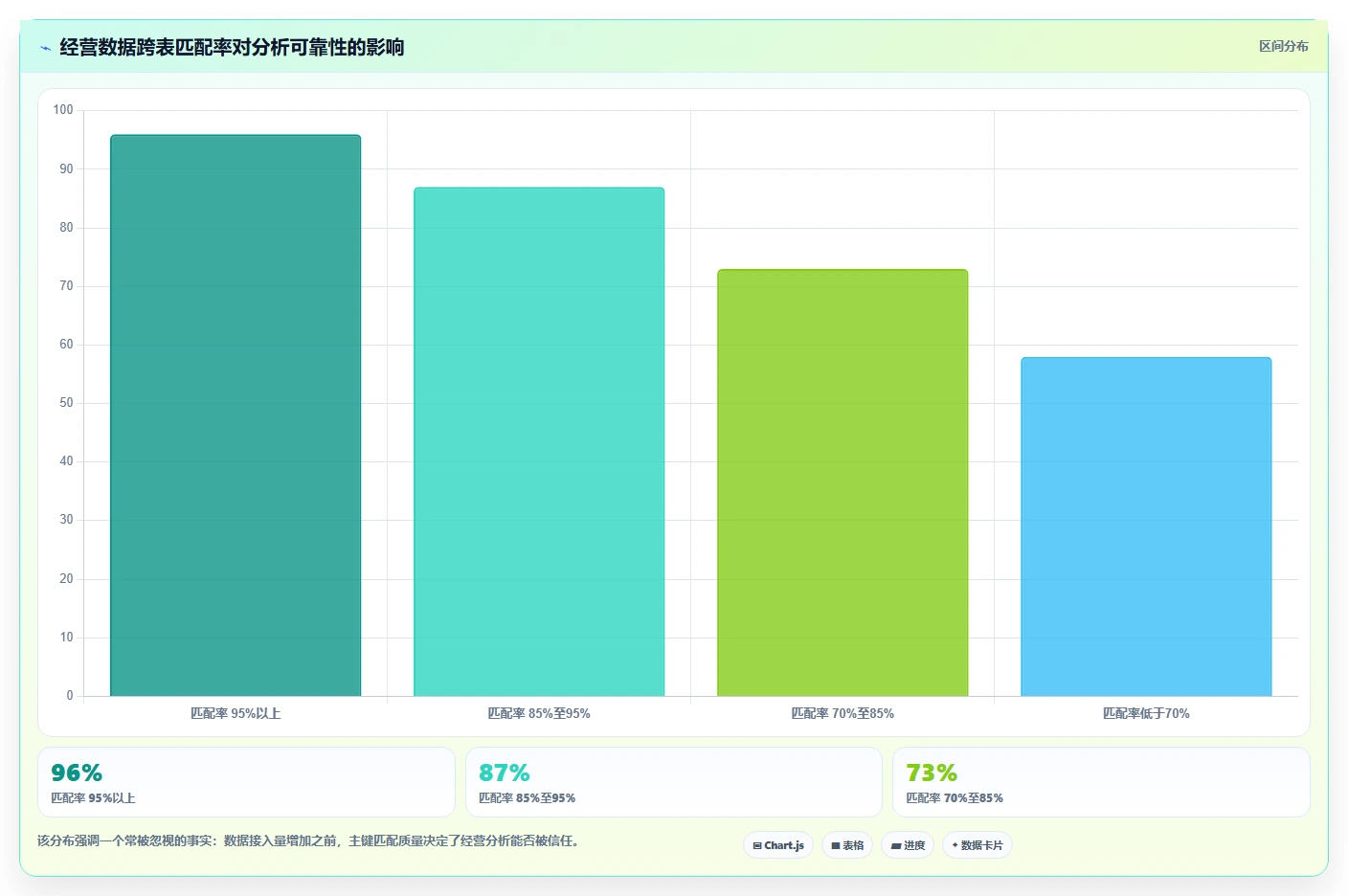Click the y-axis tick value 60

pyautogui.click(x=66, y=344)
